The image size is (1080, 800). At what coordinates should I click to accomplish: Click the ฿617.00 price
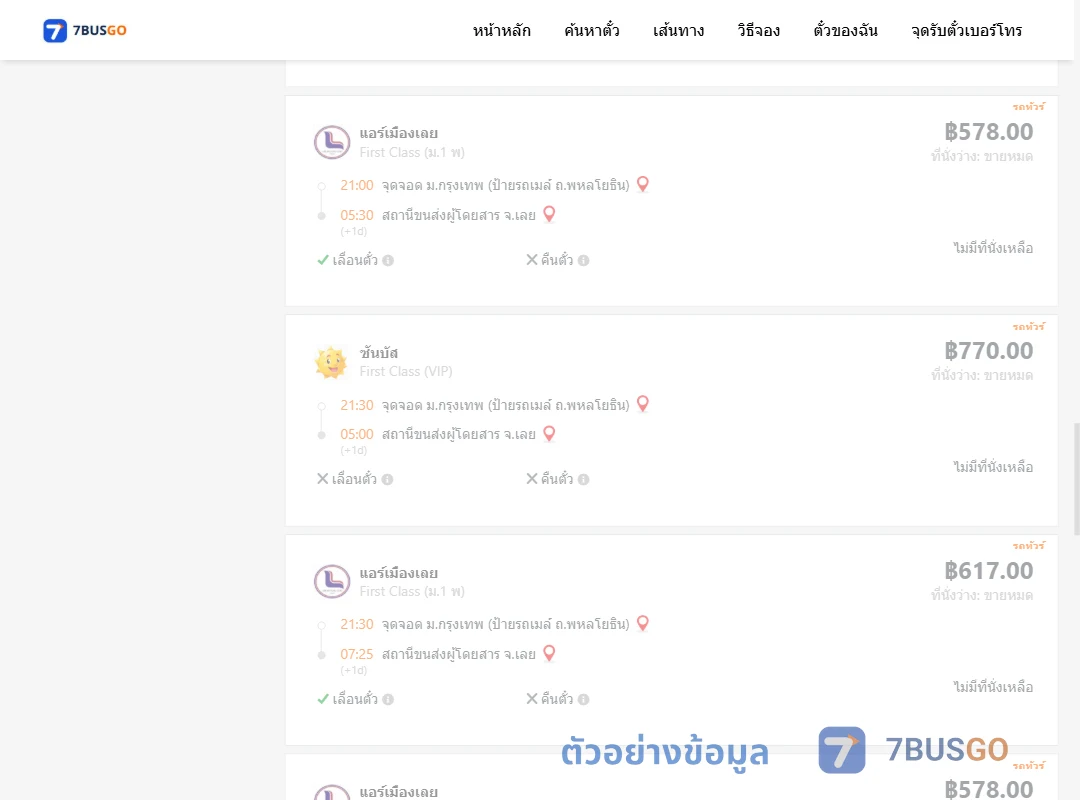click(x=988, y=571)
